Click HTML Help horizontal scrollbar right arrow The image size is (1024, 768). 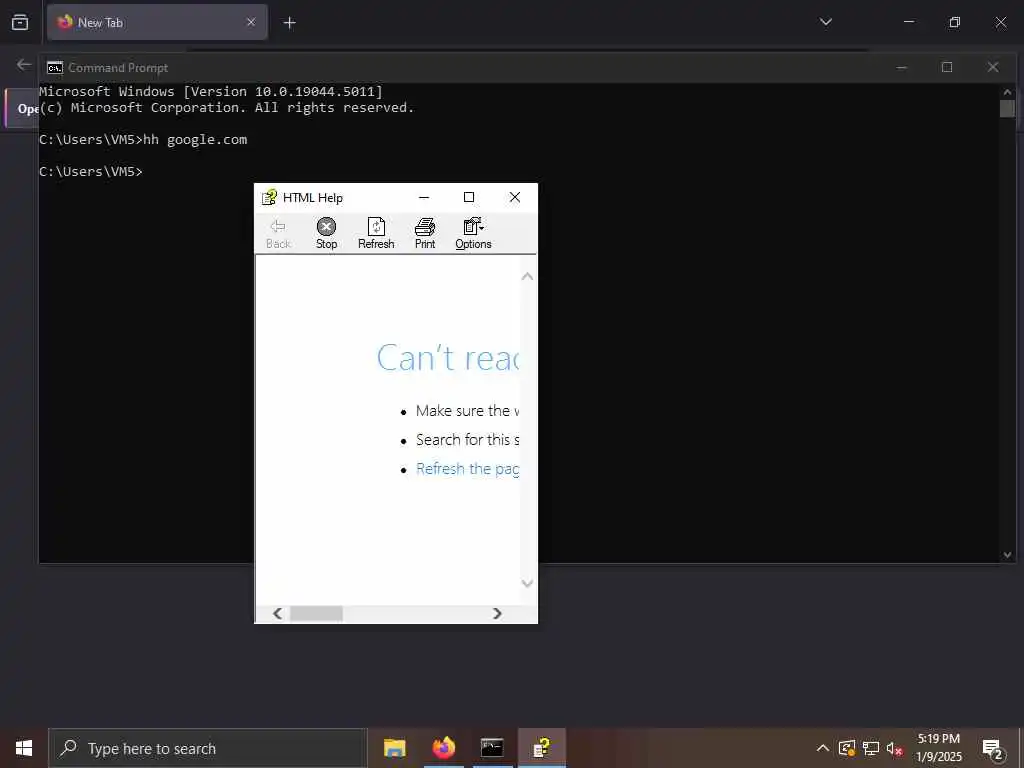pyautogui.click(x=497, y=613)
